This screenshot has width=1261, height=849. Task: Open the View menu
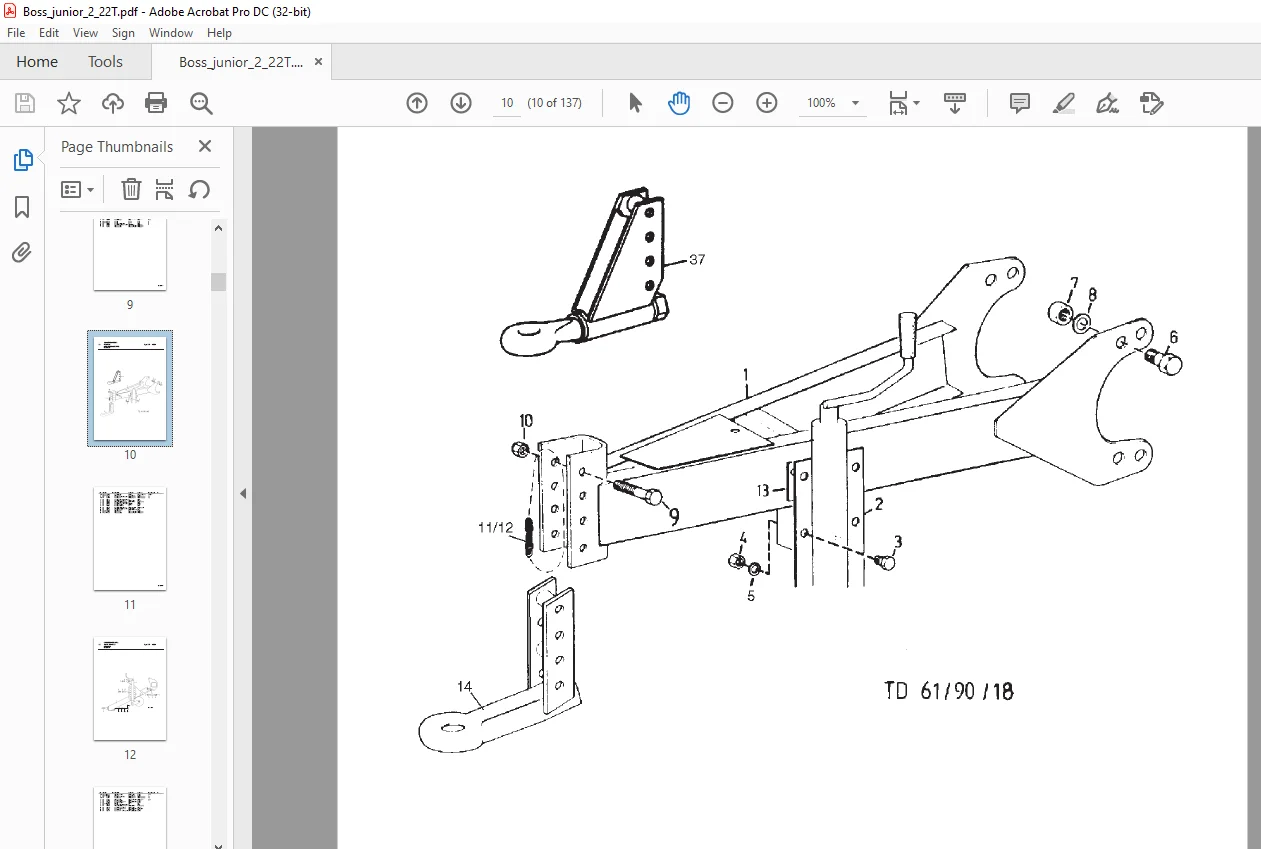[85, 33]
